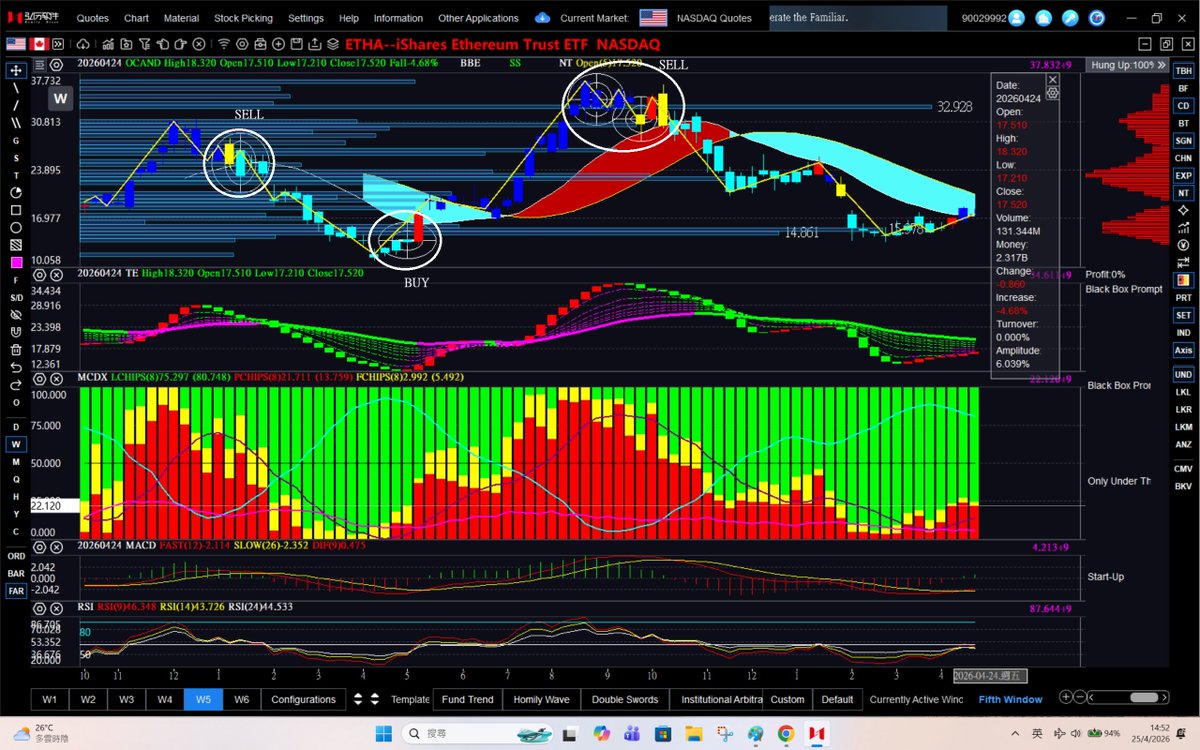Click the W weekly period badge on chart
The width and height of the screenshot is (1200, 750).
[x=62, y=98]
